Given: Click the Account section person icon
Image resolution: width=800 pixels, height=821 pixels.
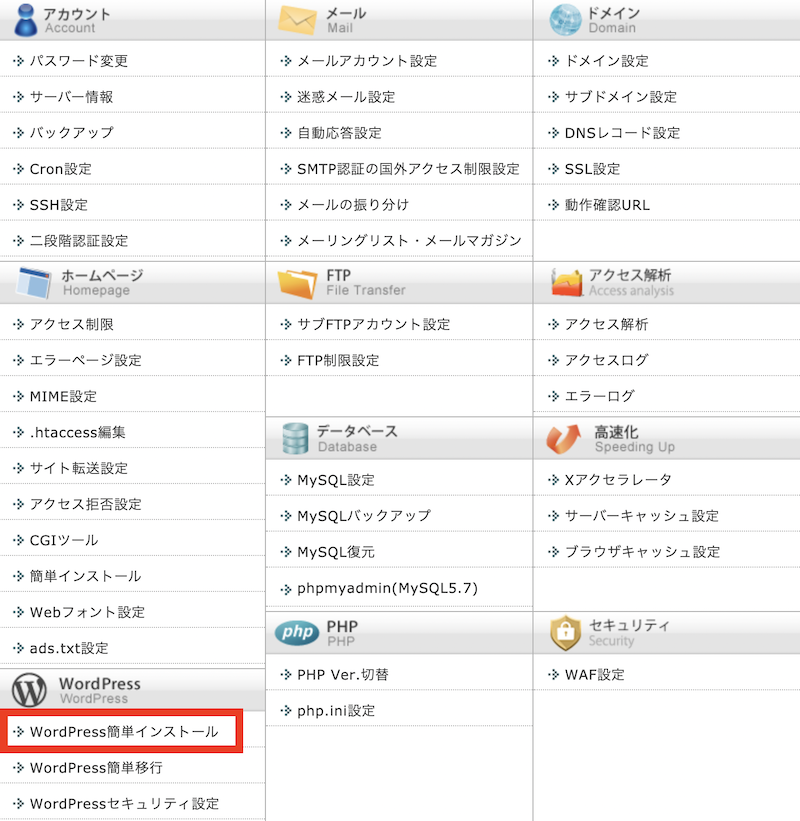Looking at the screenshot, I should 25,20.
